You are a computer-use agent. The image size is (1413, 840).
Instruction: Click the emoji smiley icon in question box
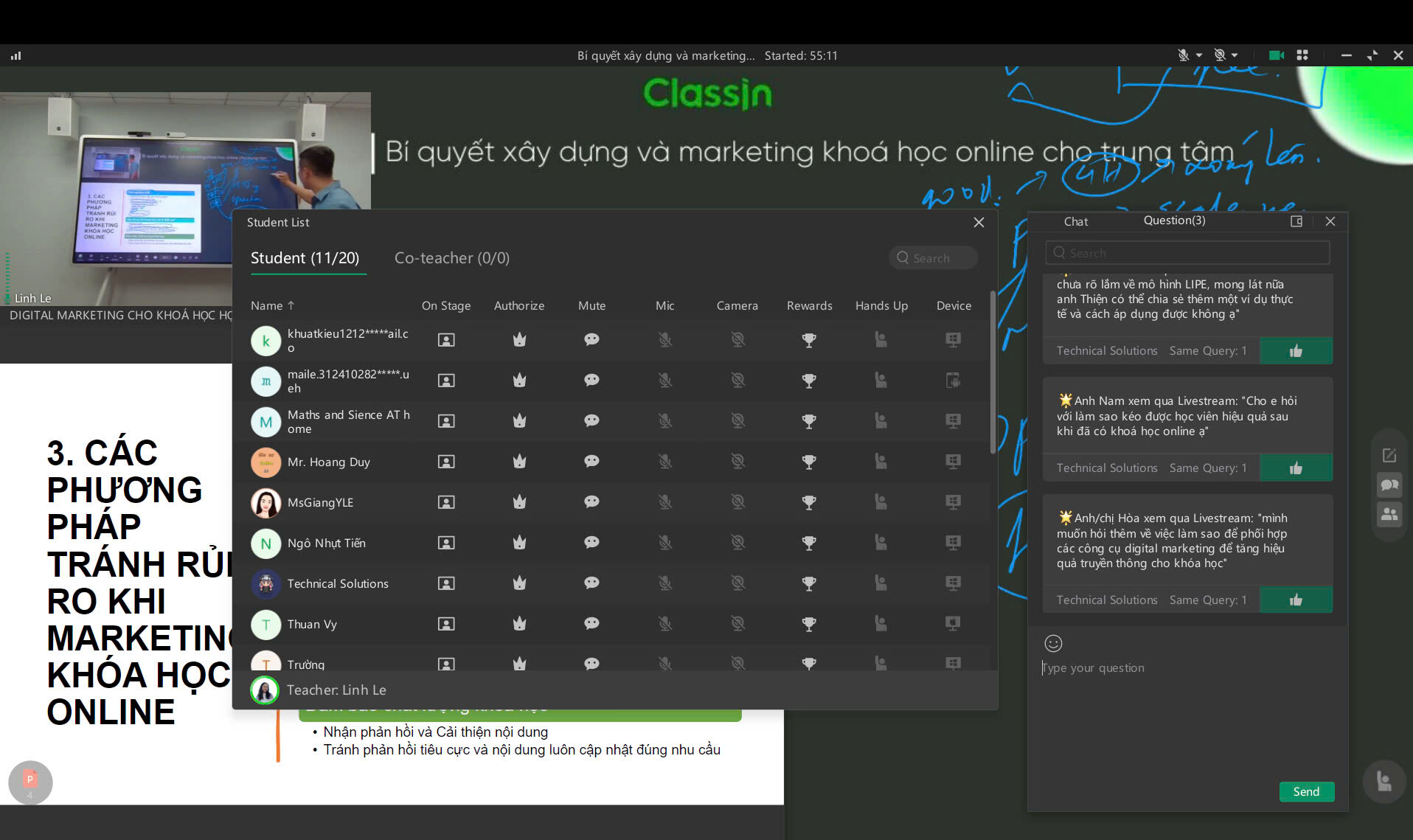[x=1053, y=643]
